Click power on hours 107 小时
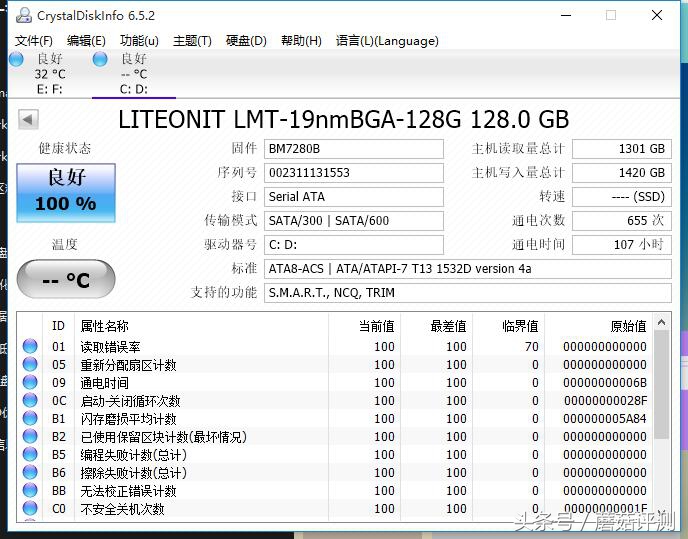The height and width of the screenshot is (539, 688). [622, 244]
